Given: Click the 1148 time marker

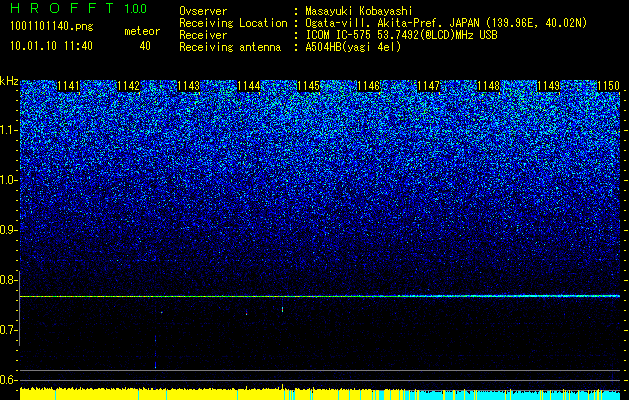Looking at the screenshot, I should tap(488, 86).
